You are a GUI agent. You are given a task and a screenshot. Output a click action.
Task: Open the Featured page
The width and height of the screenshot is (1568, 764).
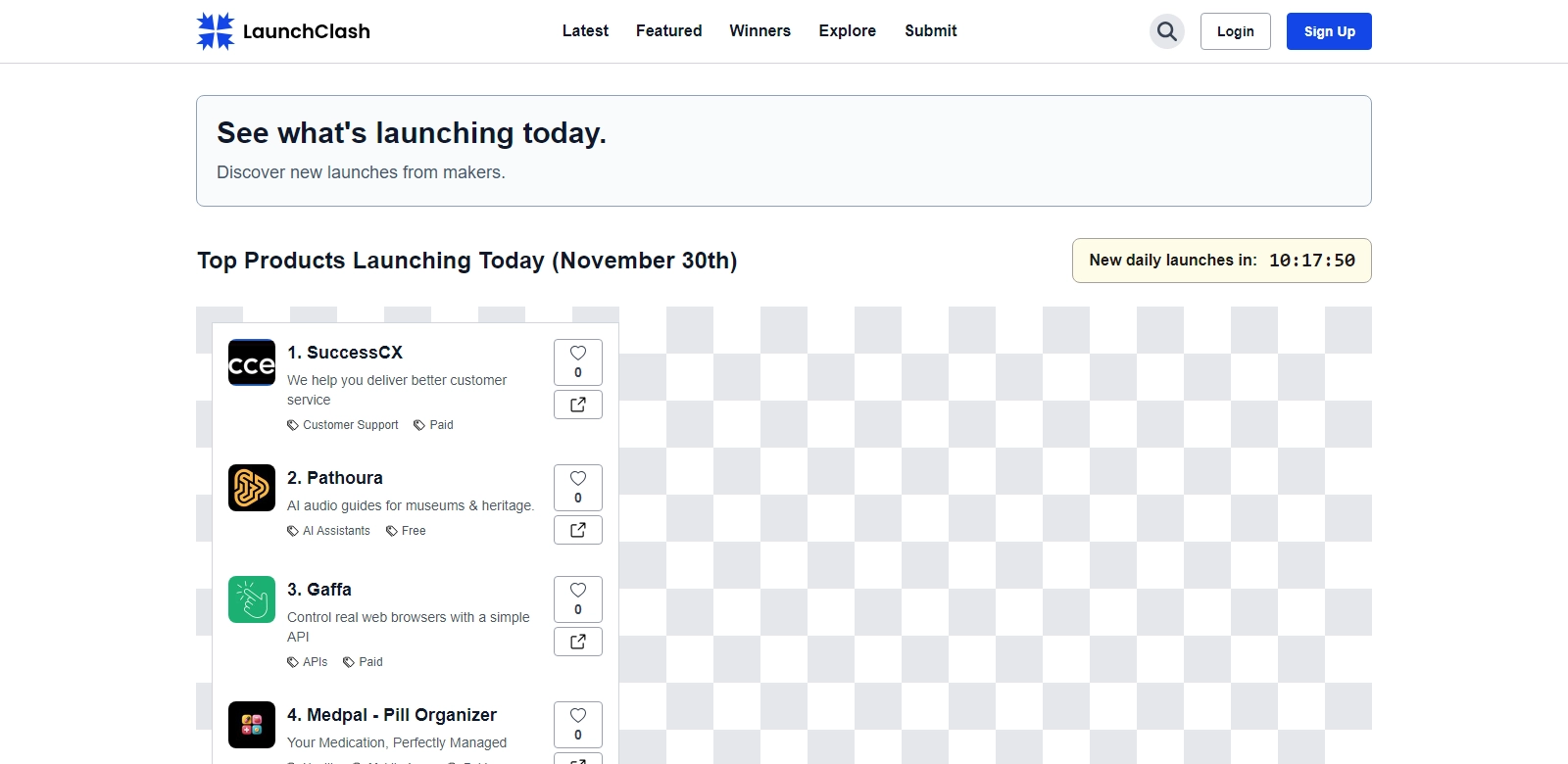pyautogui.click(x=668, y=31)
